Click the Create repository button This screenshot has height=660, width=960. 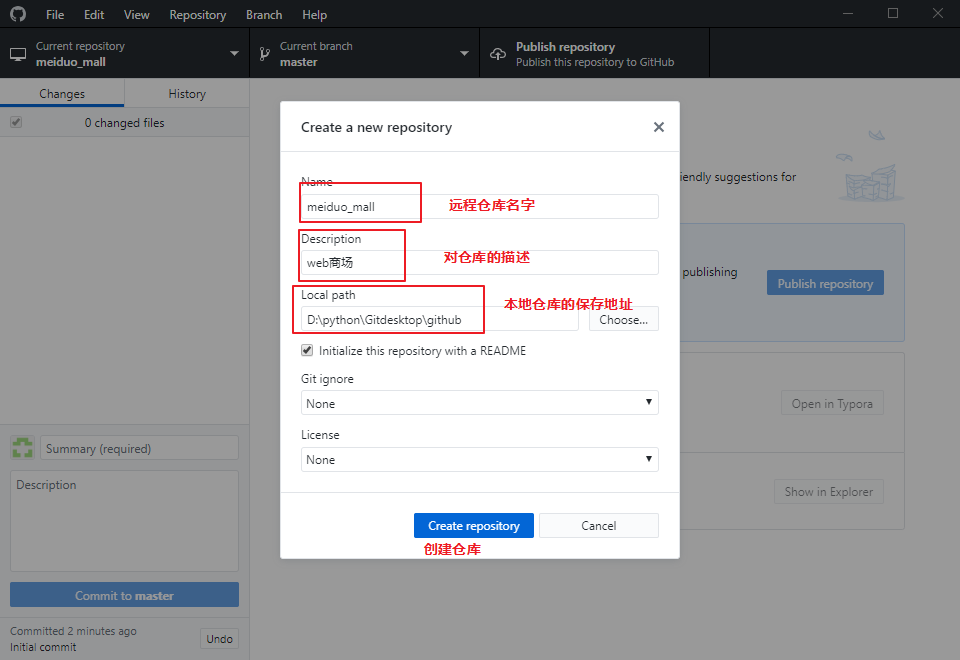coord(474,525)
